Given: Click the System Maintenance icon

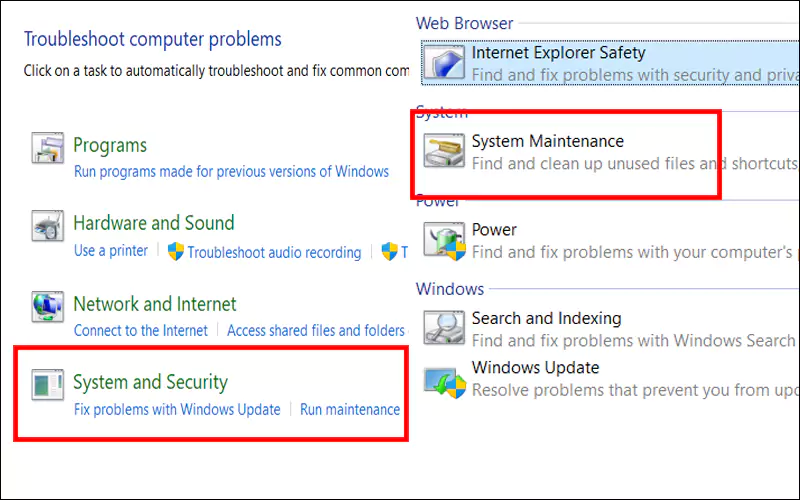Looking at the screenshot, I should (x=444, y=151).
